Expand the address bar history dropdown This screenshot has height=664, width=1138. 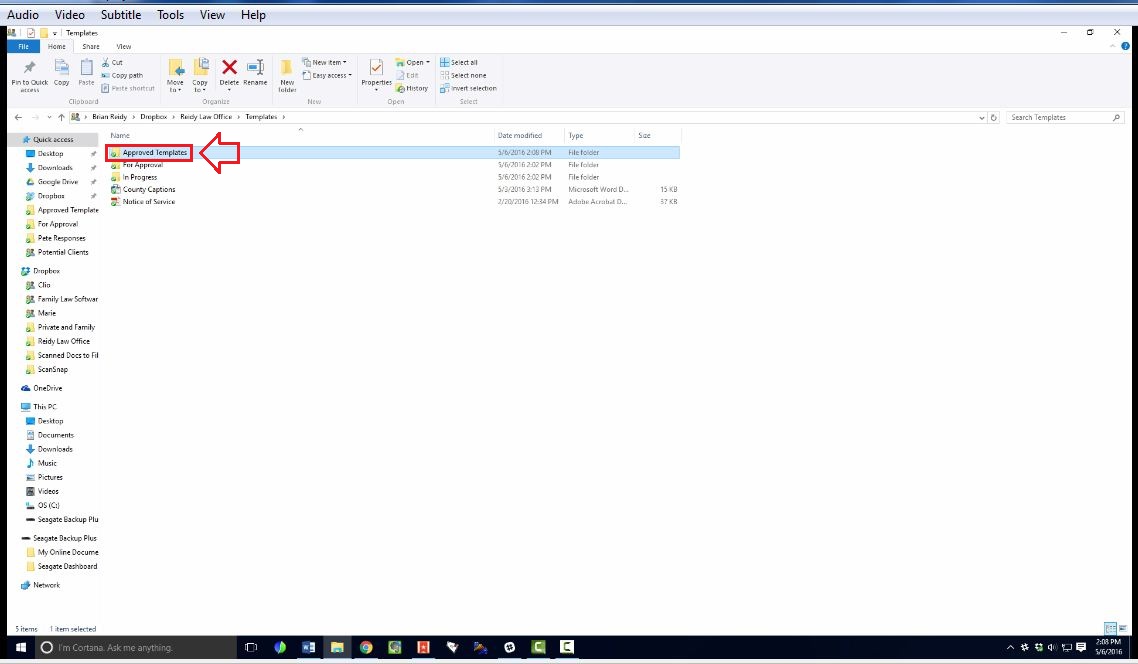click(x=982, y=118)
